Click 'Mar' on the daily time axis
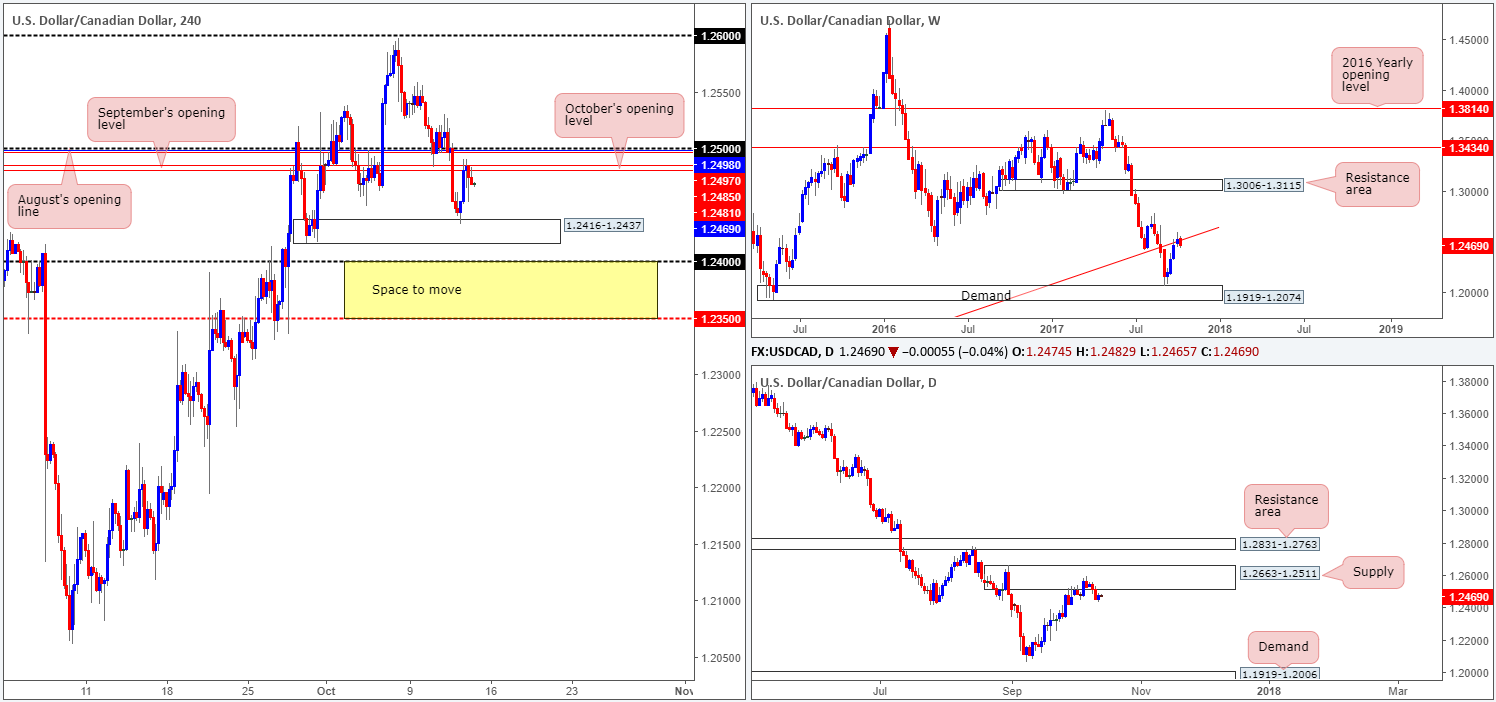The width and height of the screenshot is (1496, 702). click(1397, 690)
